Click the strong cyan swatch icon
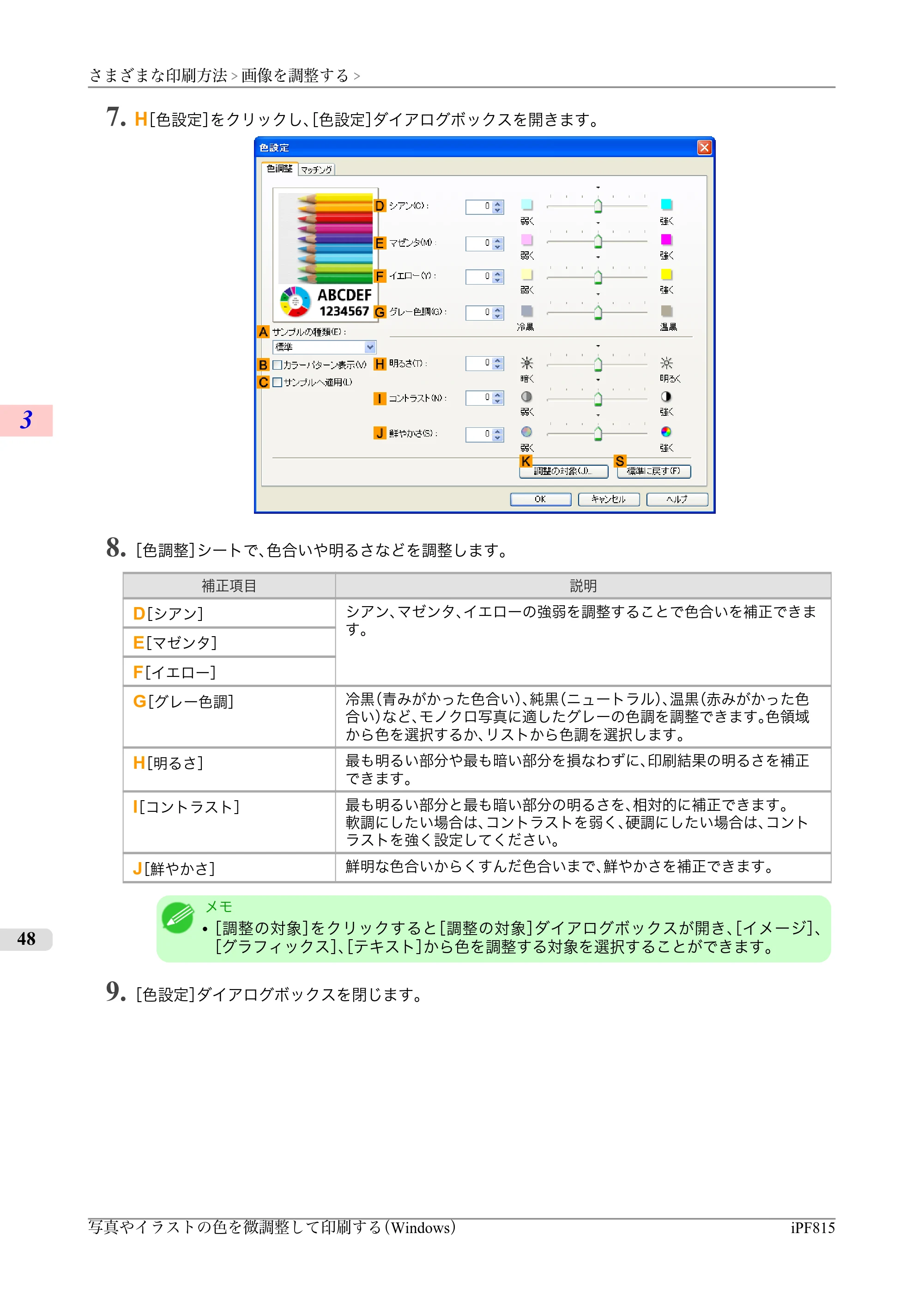Viewport: 924px width, 1307px height. (x=666, y=204)
